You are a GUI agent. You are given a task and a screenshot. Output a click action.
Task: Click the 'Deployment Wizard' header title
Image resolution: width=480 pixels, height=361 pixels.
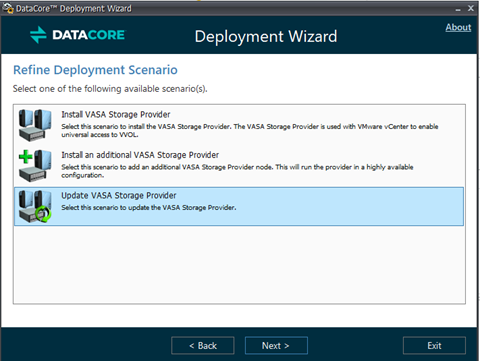(266, 36)
